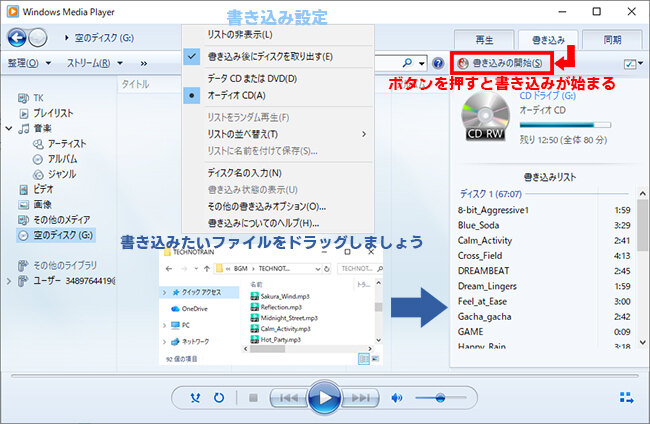Click the Back navigation arrow button

17,38
